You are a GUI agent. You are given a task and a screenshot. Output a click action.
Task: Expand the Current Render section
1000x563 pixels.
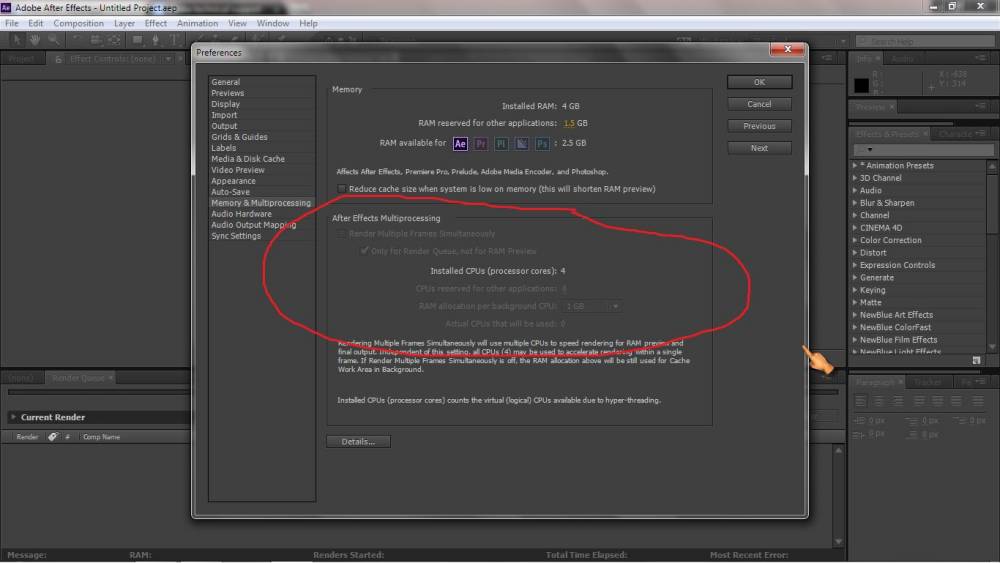(x=13, y=417)
